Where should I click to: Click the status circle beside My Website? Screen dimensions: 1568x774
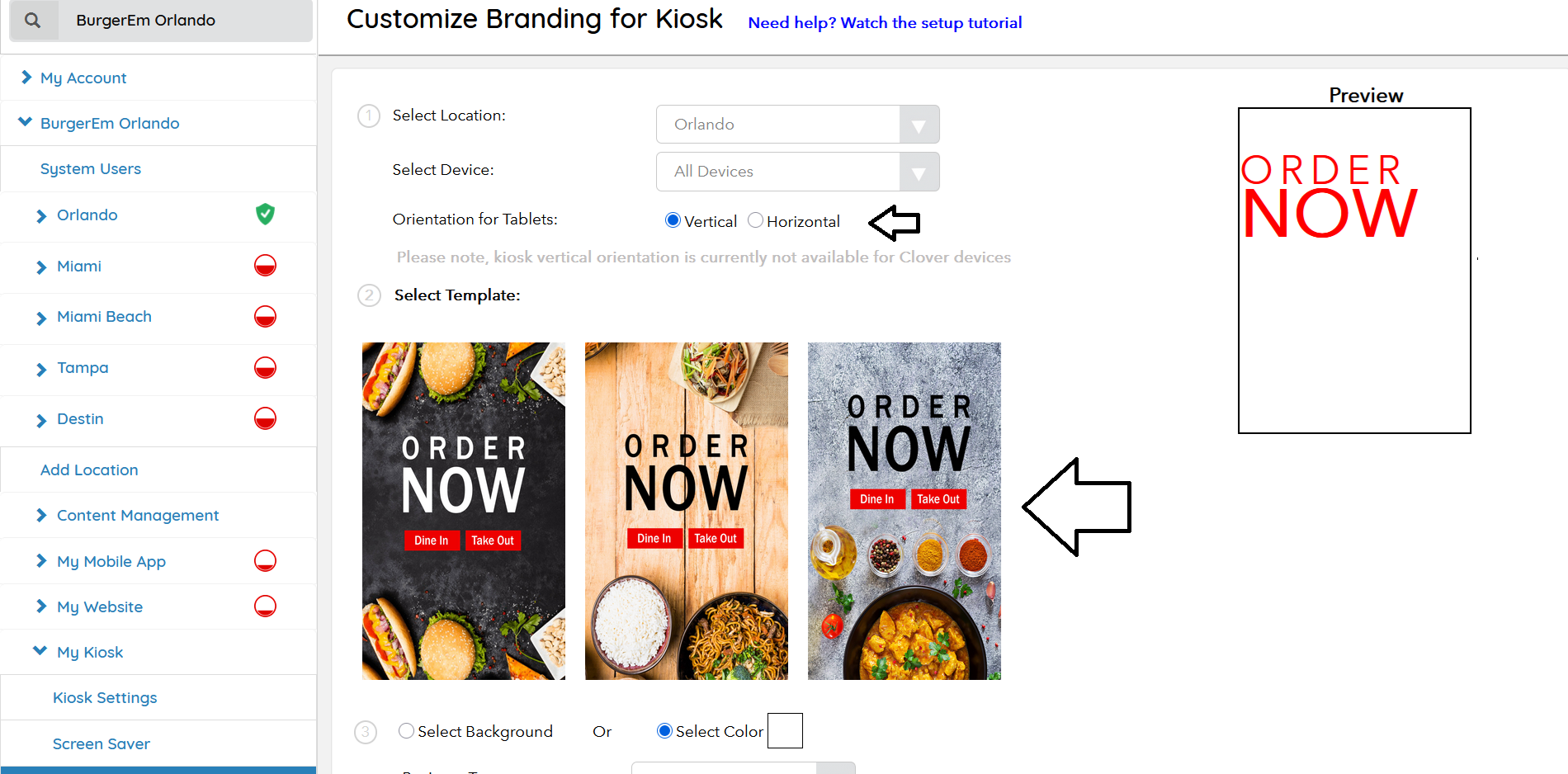coord(265,606)
